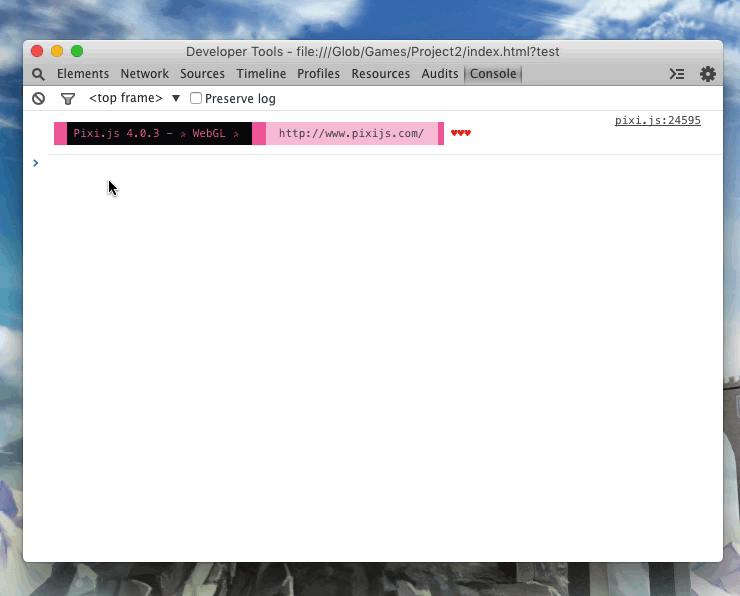Go to the Sources tab

click(x=203, y=74)
